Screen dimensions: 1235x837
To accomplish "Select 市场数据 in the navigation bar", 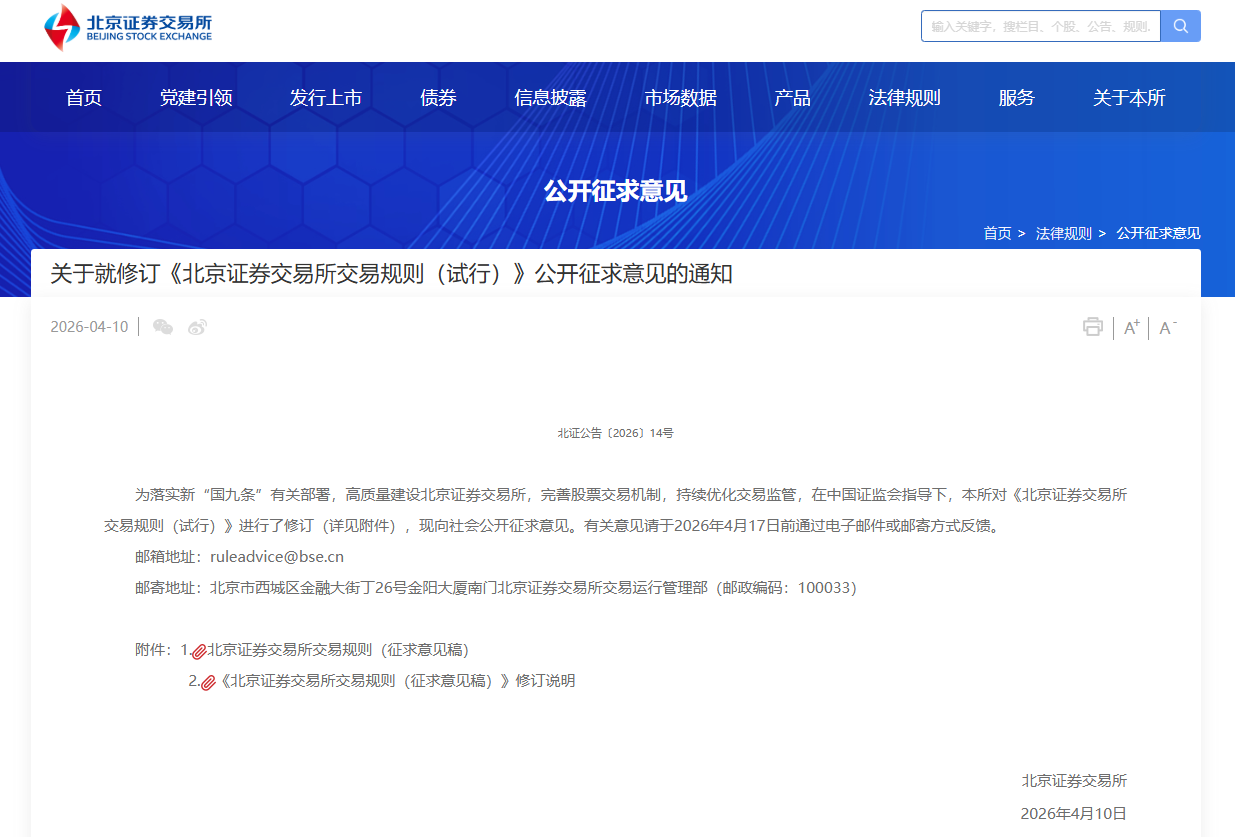I will 681,97.
